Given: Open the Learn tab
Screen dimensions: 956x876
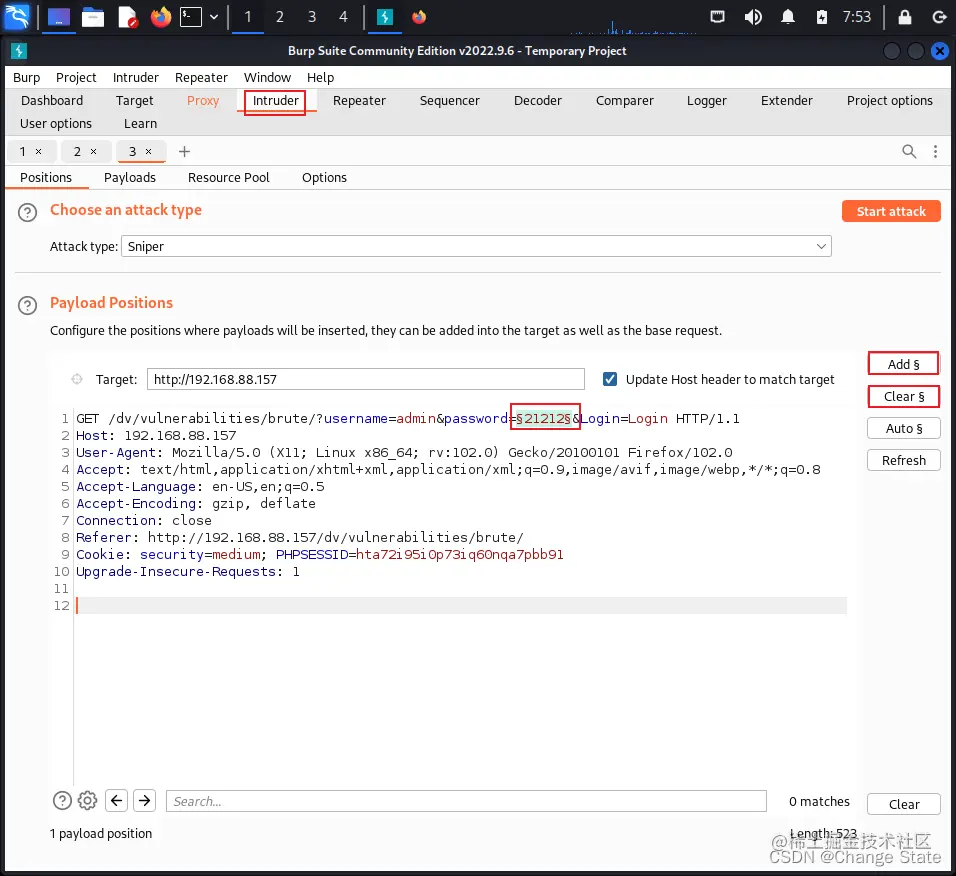Looking at the screenshot, I should (140, 124).
